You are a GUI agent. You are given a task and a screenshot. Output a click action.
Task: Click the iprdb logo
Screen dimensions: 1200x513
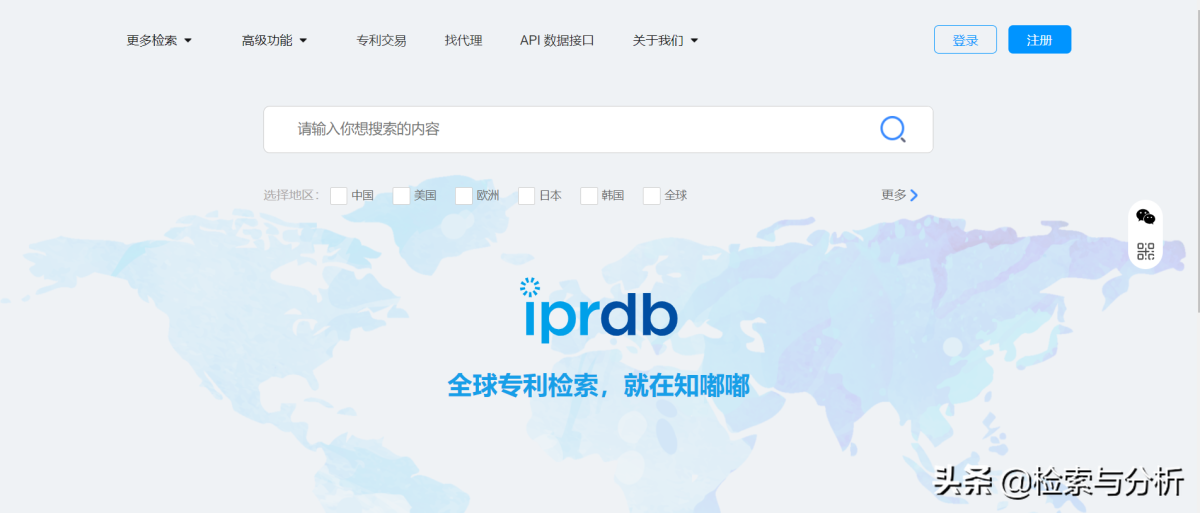(598, 310)
